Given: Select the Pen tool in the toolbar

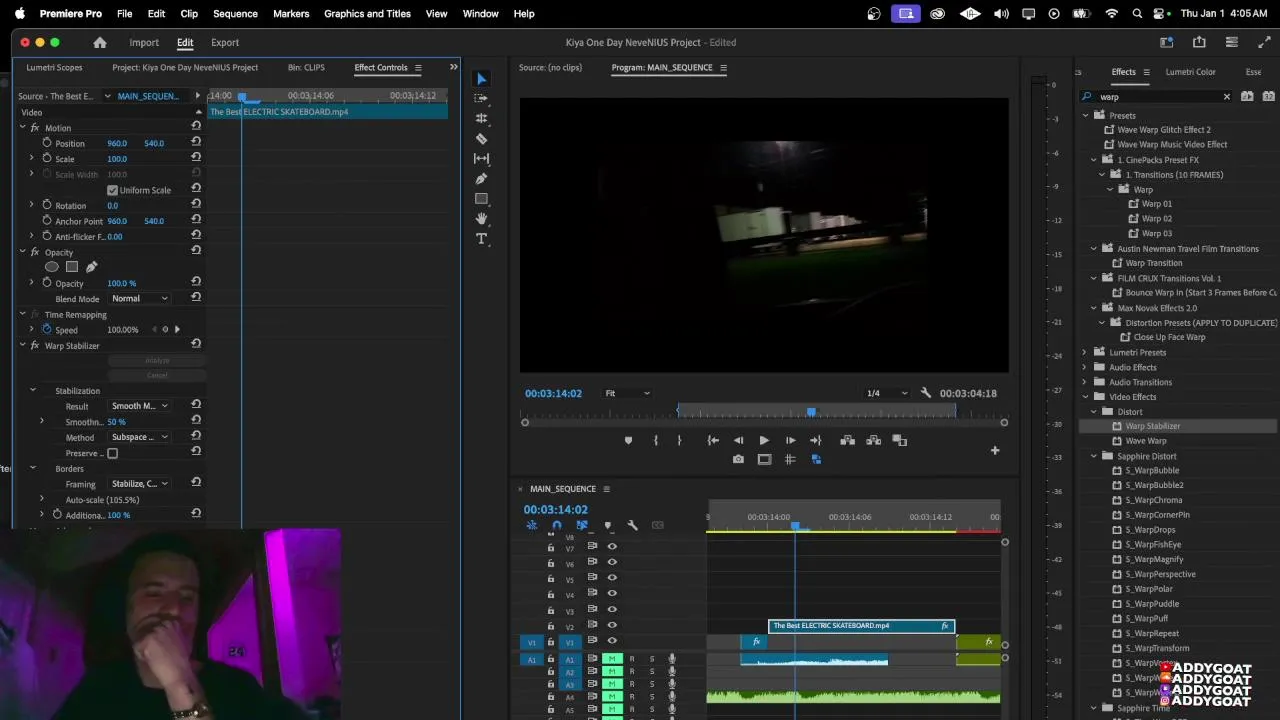Looking at the screenshot, I should (481, 179).
